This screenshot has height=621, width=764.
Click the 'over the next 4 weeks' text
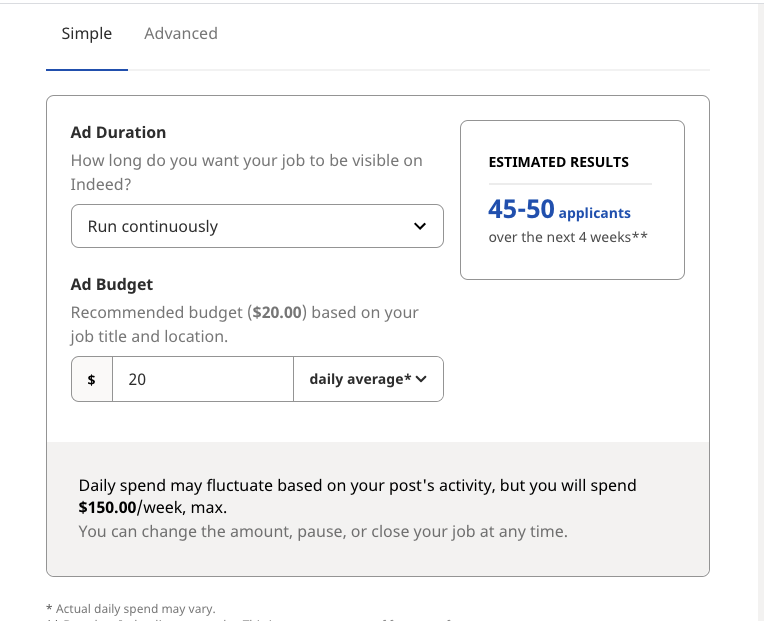click(x=568, y=237)
